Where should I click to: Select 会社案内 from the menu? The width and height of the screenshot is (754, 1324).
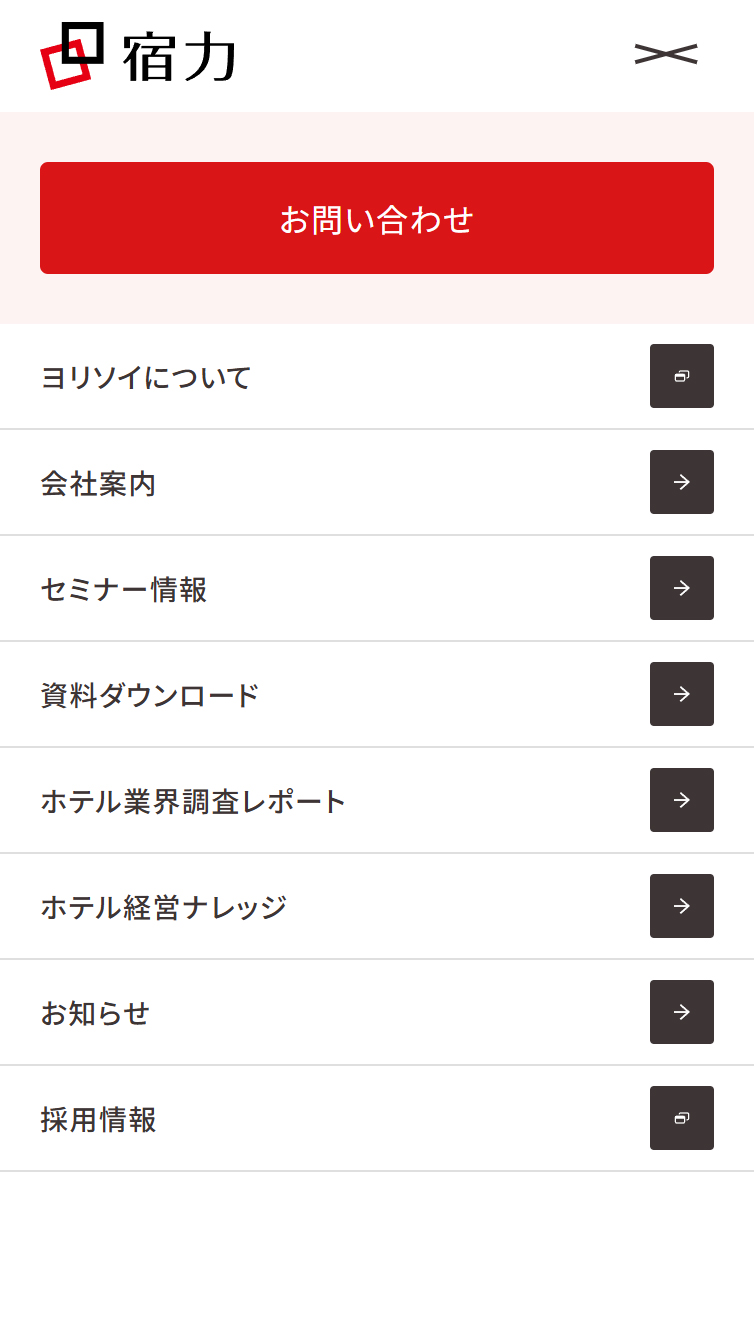tap(98, 484)
